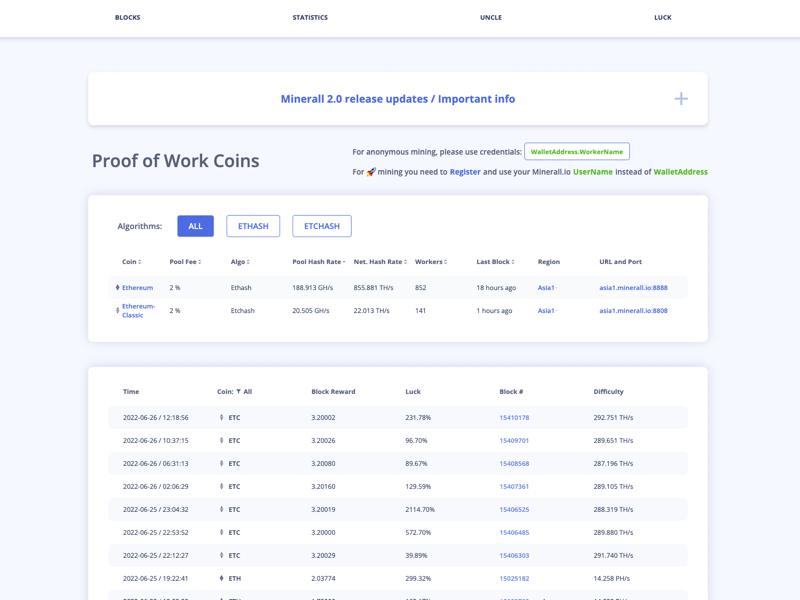Image resolution: width=800 pixels, height=600 pixels.
Task: Select the 231.78% luck value
Action: tap(418, 417)
